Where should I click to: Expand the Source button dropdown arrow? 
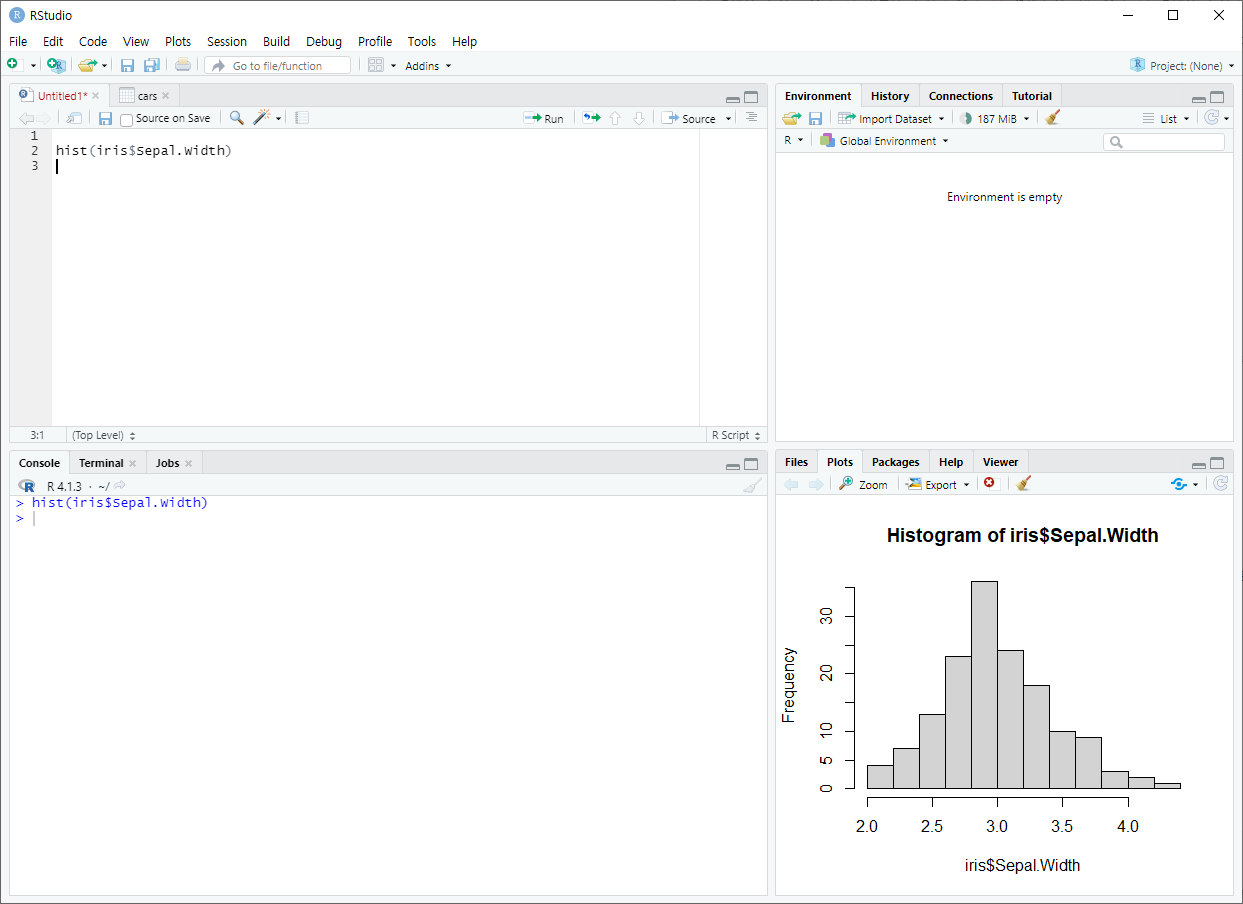[x=728, y=119]
